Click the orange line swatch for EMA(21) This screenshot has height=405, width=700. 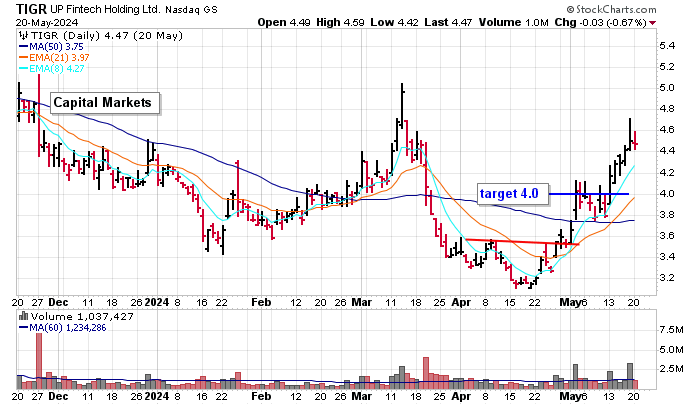(23, 57)
